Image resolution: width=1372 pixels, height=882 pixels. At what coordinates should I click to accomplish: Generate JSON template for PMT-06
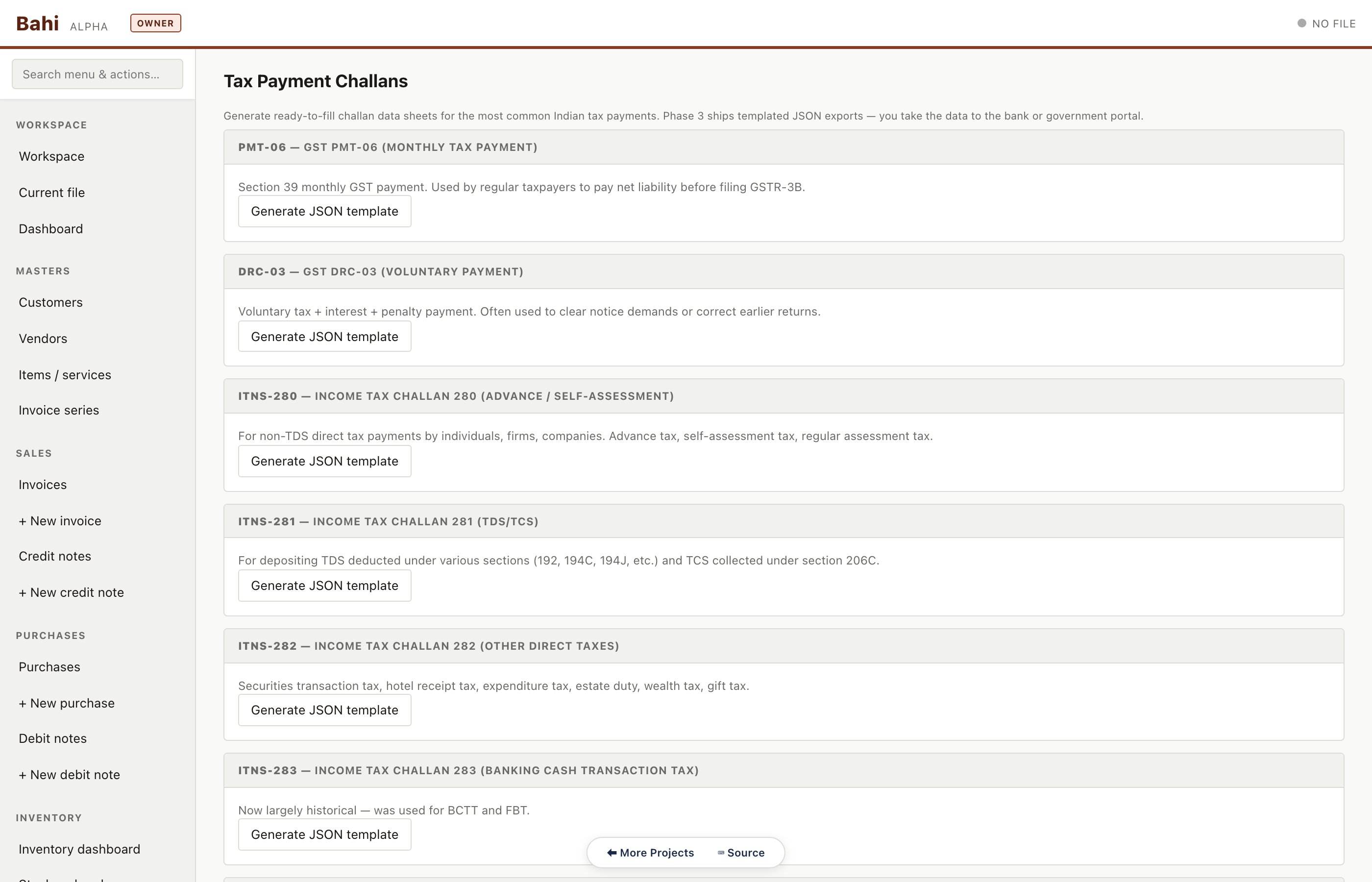pyautogui.click(x=324, y=211)
